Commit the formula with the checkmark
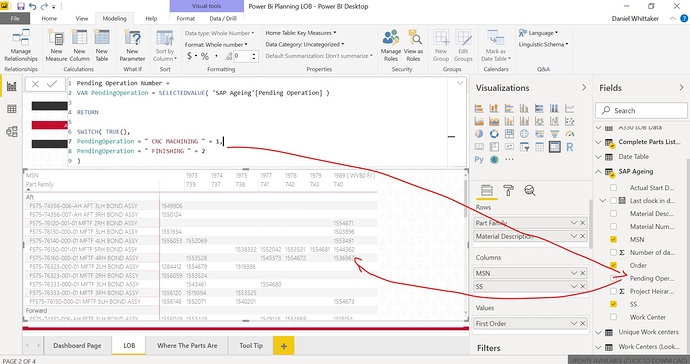This screenshot has height=364, width=690. click(52, 84)
